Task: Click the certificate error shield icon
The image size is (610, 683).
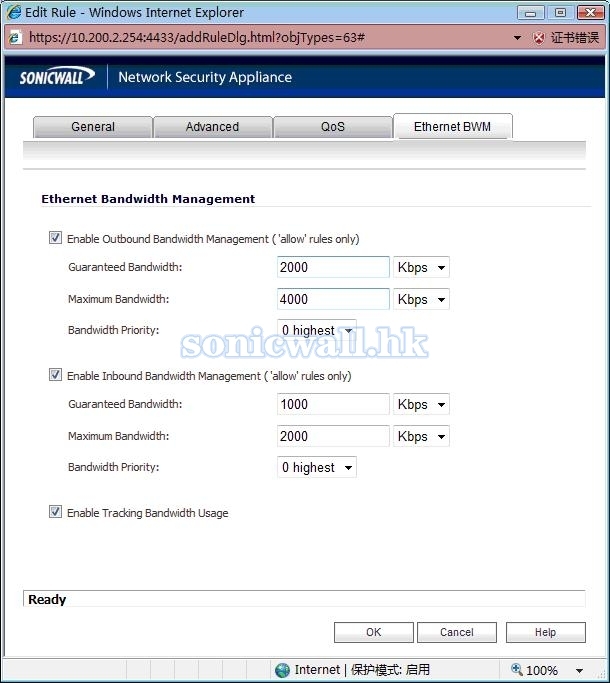Action: click(539, 37)
